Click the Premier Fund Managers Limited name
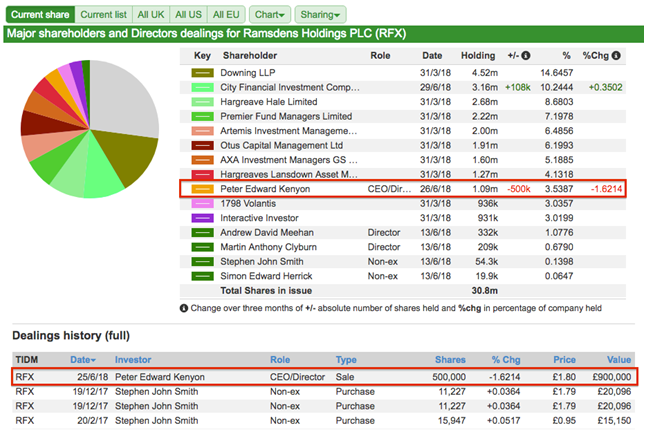The width and height of the screenshot is (646, 432). tap(286, 116)
